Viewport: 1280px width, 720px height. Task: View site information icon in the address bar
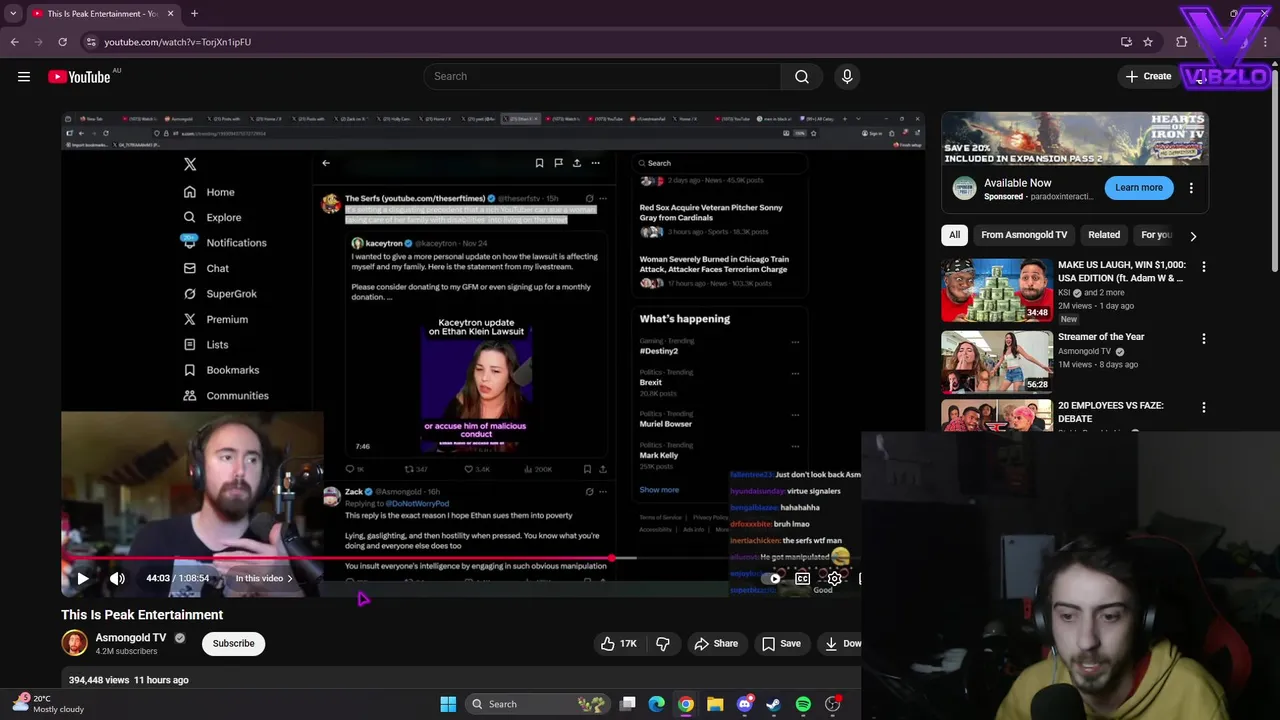pos(91,42)
